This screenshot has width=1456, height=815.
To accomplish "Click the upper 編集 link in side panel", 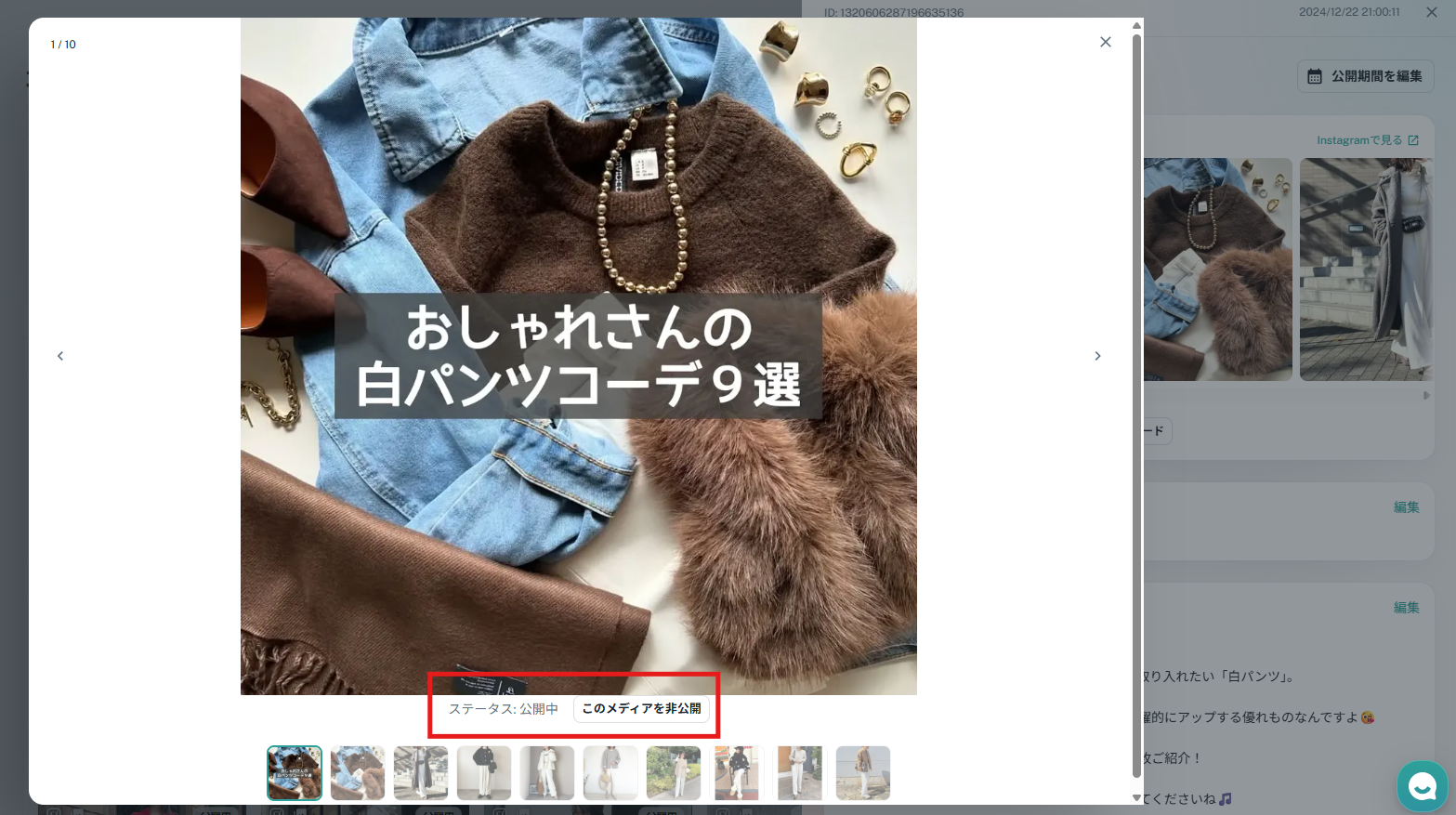I will pyautogui.click(x=1406, y=507).
